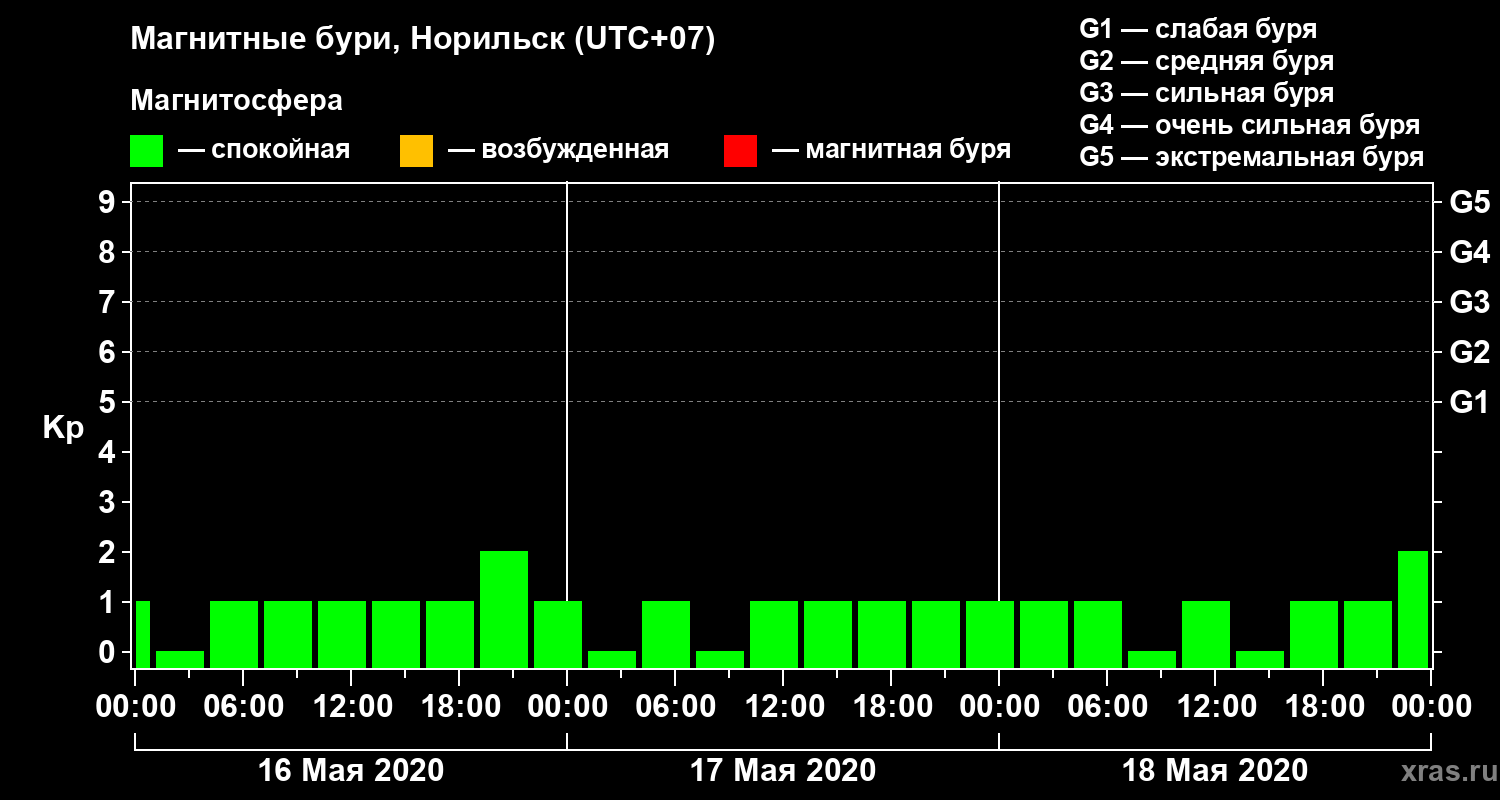Select the chart title 'Магнитные бури, Норильск (UTC+07)'
Screen dimensions: 1500x800
coord(423,41)
